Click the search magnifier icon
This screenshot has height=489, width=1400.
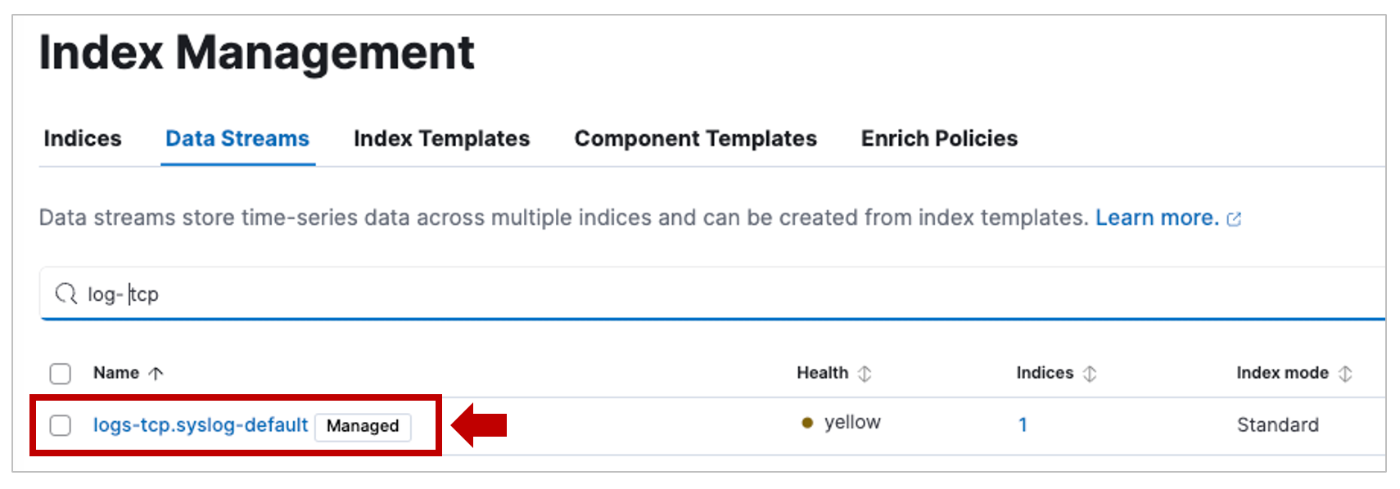tap(65, 294)
